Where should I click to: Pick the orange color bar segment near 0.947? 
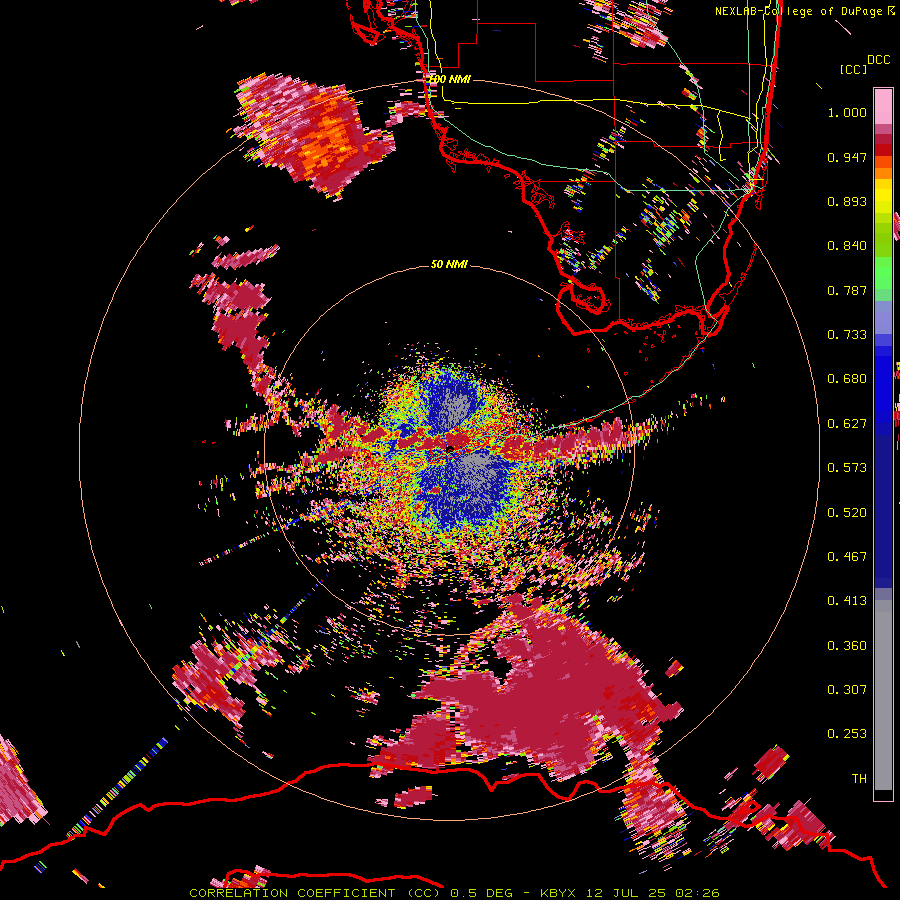click(x=883, y=162)
